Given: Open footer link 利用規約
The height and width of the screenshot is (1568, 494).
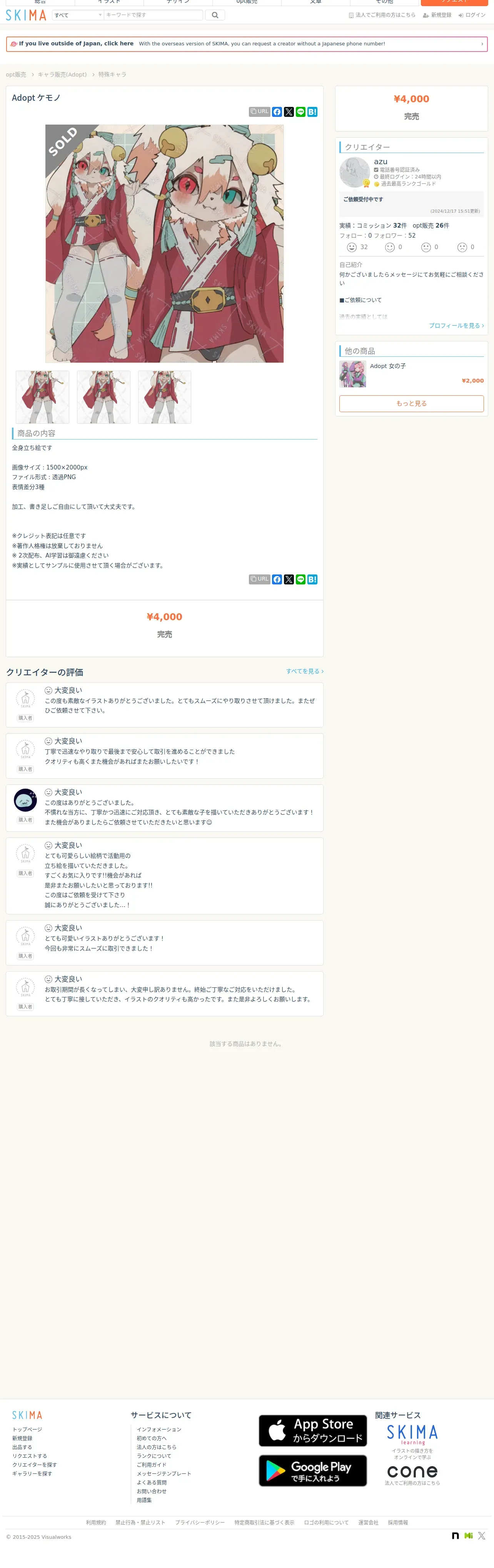Looking at the screenshot, I should tap(96, 1523).
